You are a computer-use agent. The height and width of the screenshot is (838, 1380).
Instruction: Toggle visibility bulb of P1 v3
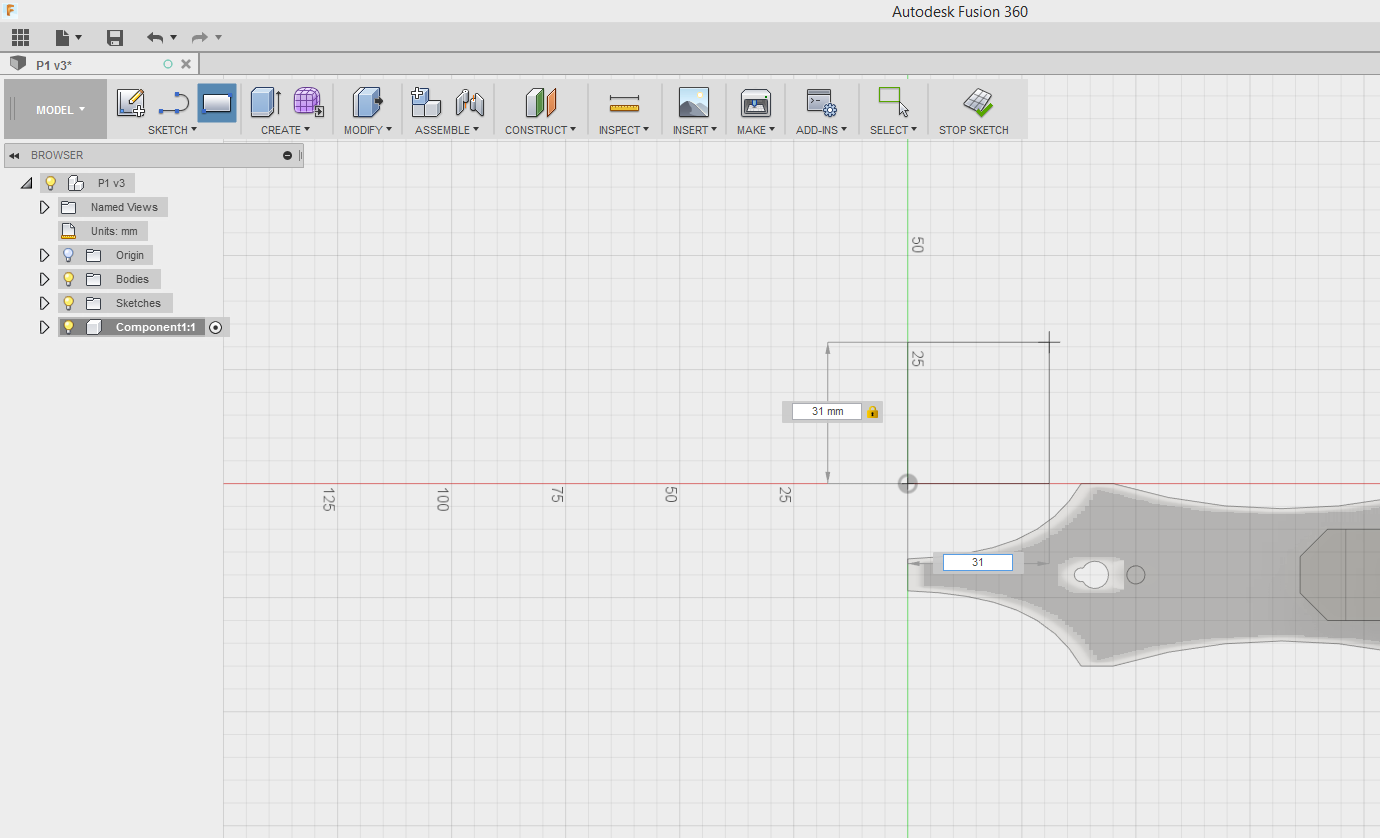click(50, 183)
